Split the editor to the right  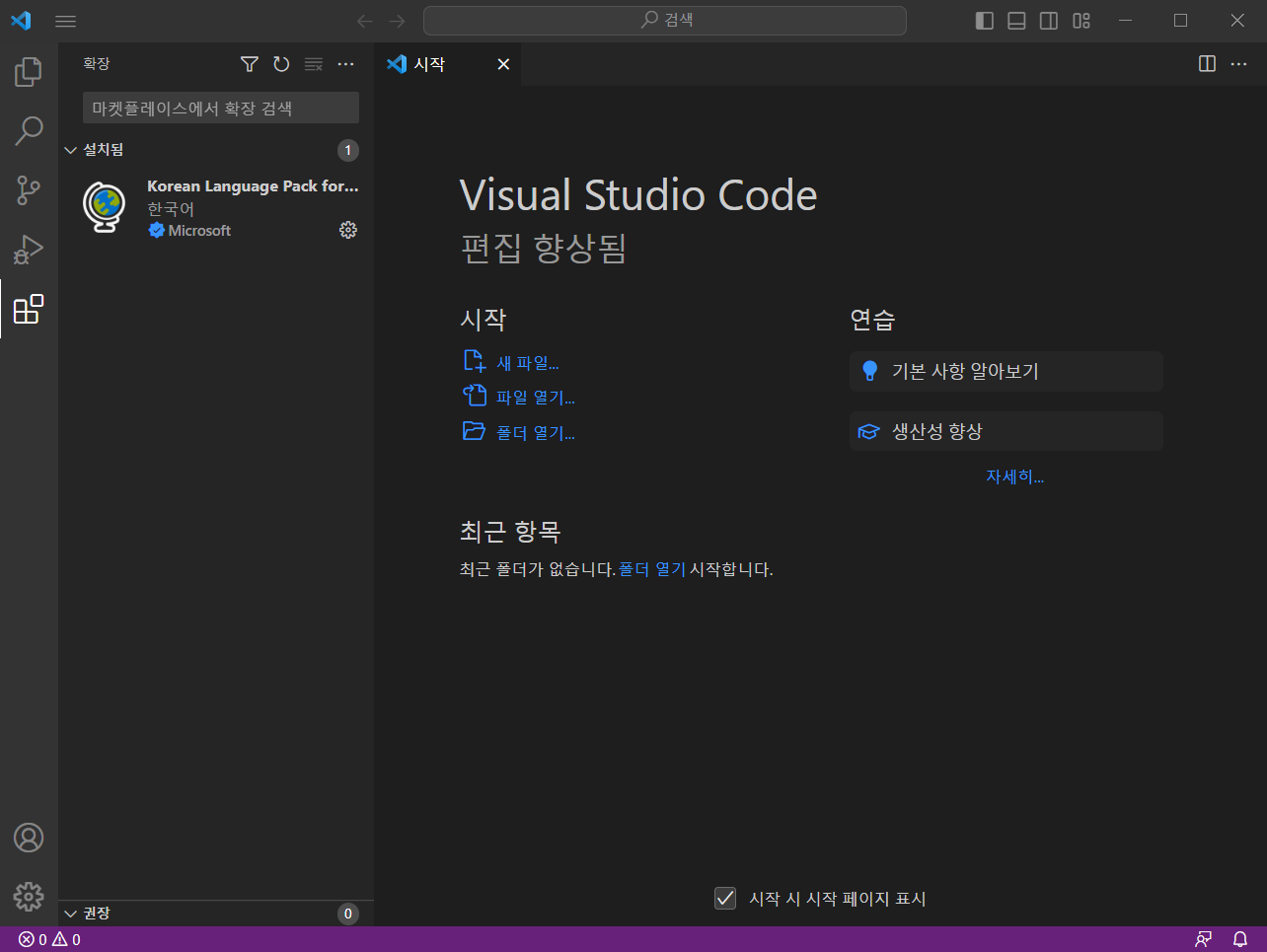coord(1207,64)
